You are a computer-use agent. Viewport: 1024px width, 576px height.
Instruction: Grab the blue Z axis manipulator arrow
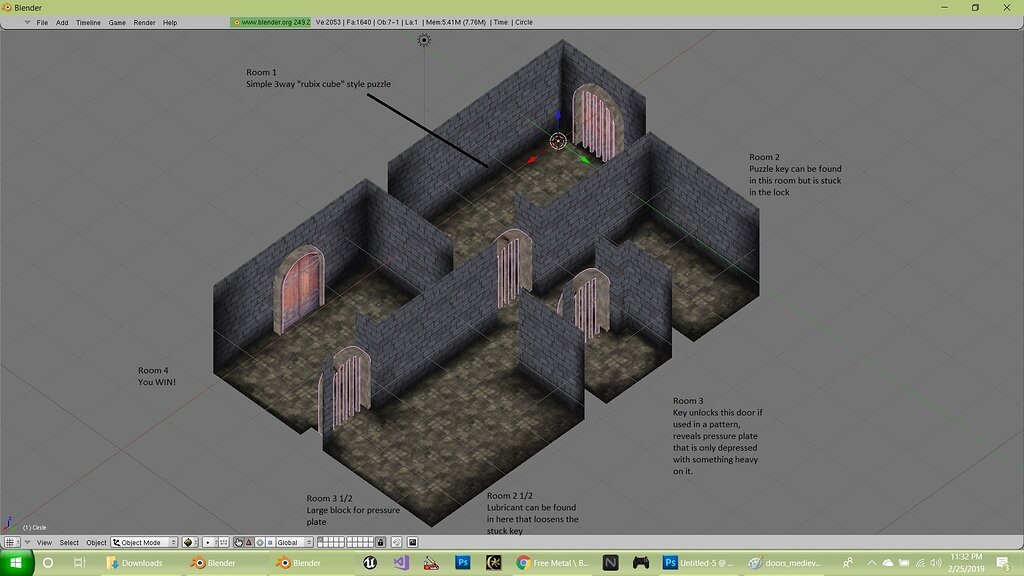coord(558,116)
